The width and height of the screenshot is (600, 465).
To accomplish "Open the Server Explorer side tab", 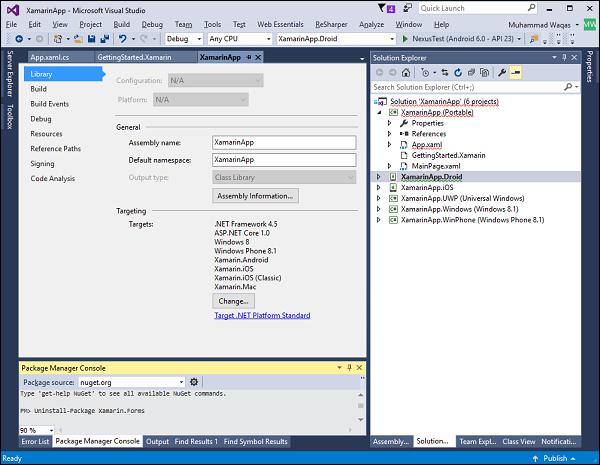I will click(x=10, y=73).
